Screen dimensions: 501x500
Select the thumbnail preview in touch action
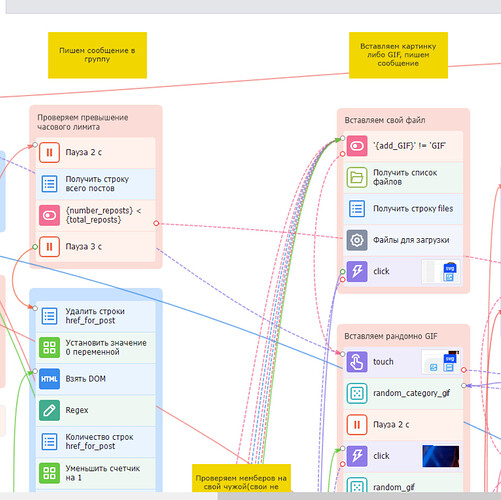[441, 362]
